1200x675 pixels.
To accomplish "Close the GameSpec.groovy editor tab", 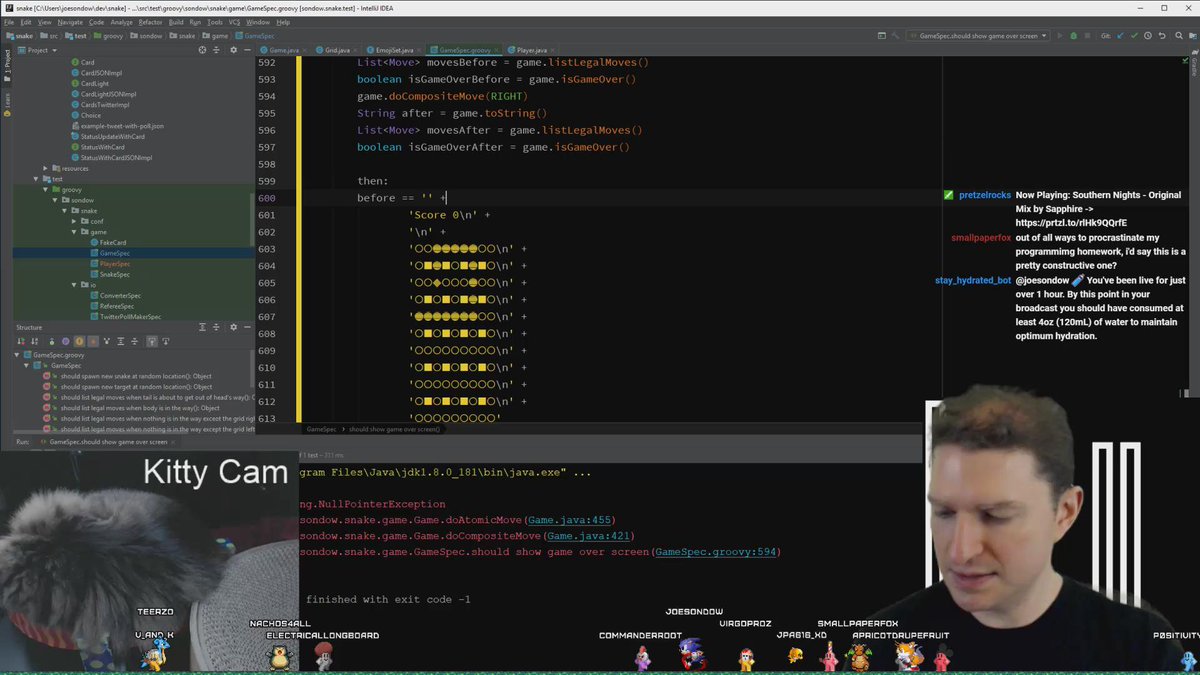I will click(x=497, y=49).
